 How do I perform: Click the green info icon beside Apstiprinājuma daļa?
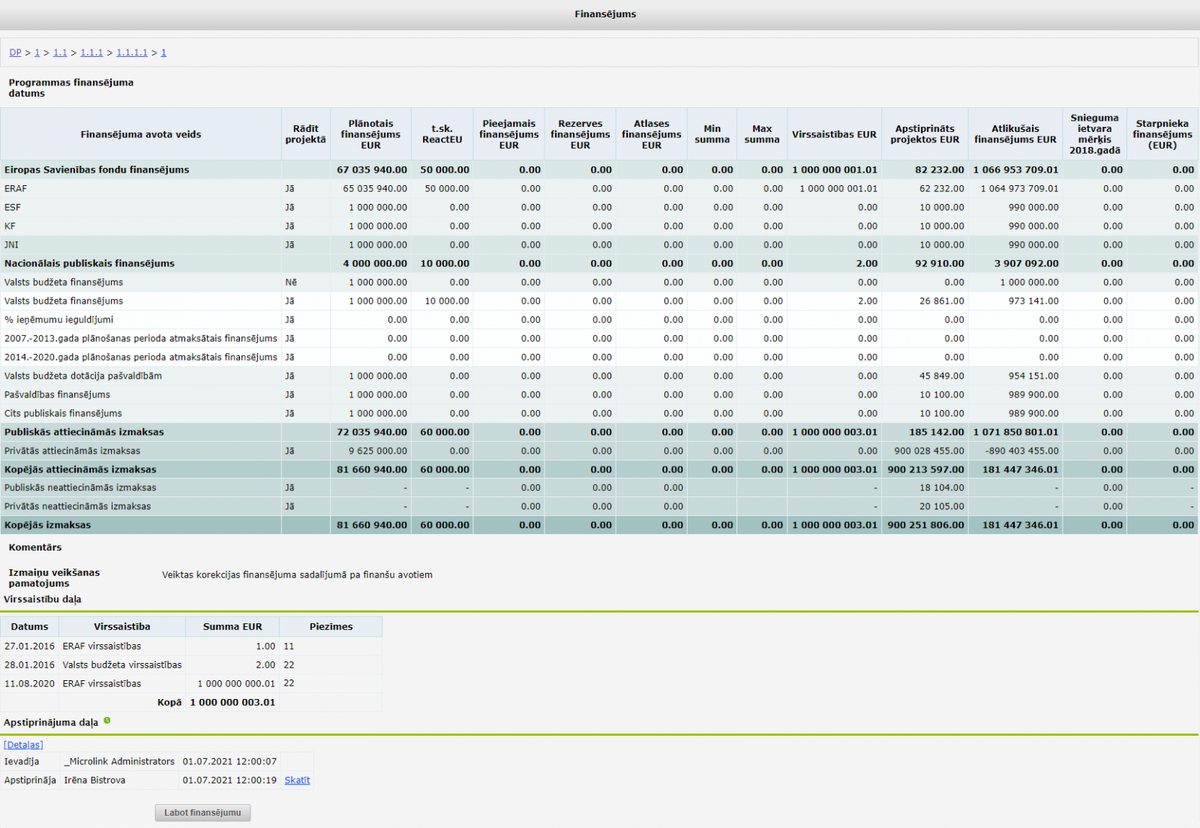pos(107,720)
